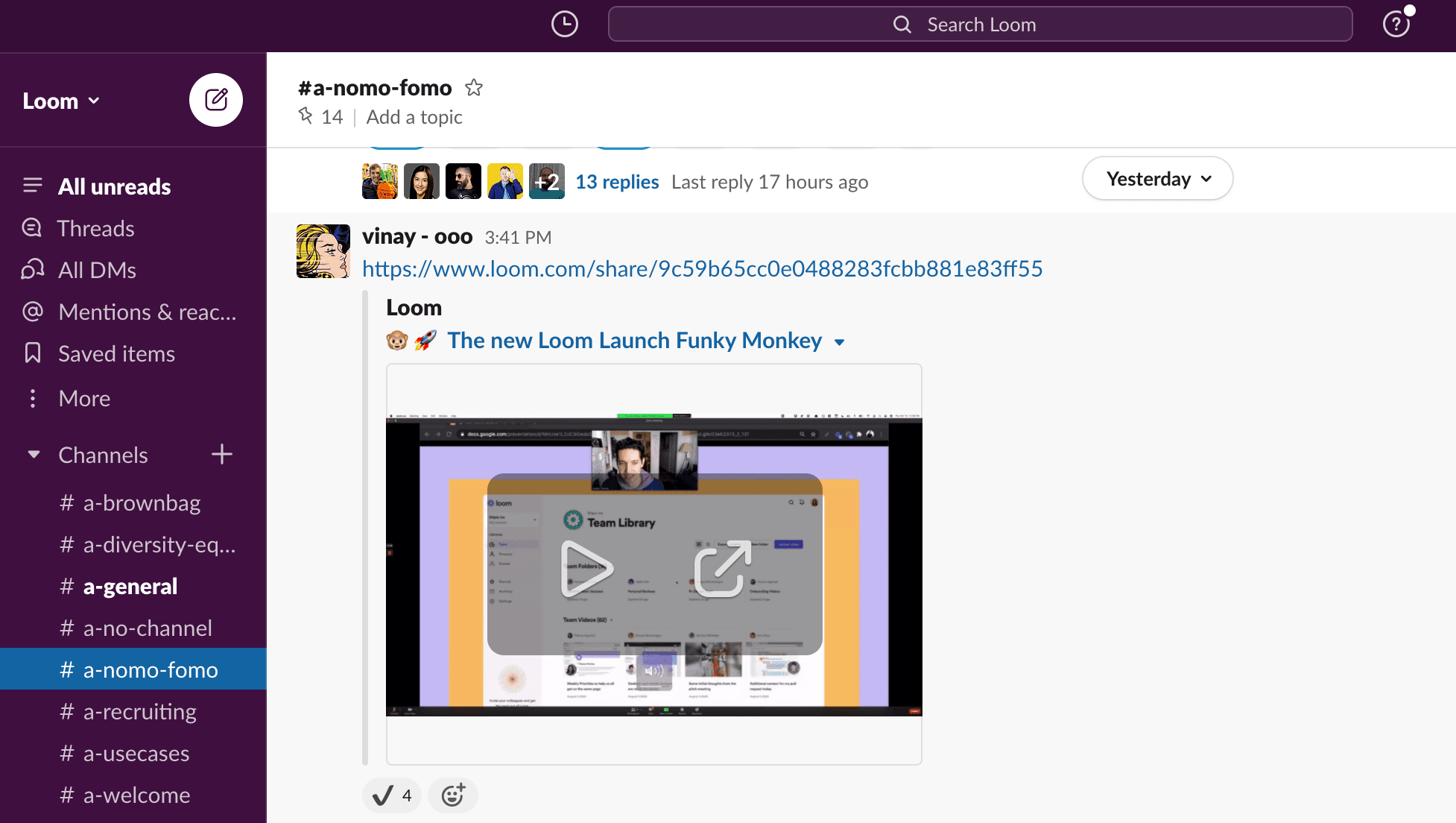Switch to the a-general channel
Viewport: 1456px width, 823px height.
pyautogui.click(x=130, y=587)
